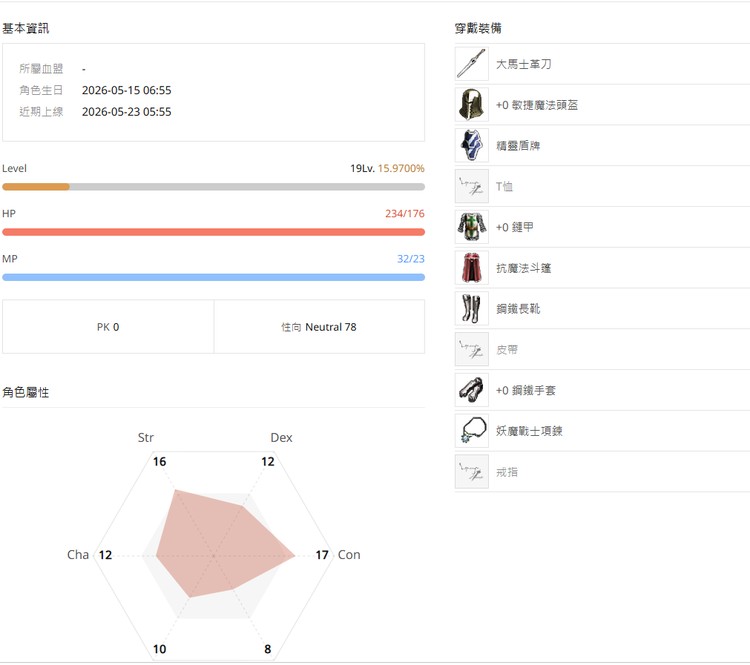Viewport: 750px width, 665px height.
Task: Select the +0 敏捷魔法頭盔 item name
Action: pos(537,105)
